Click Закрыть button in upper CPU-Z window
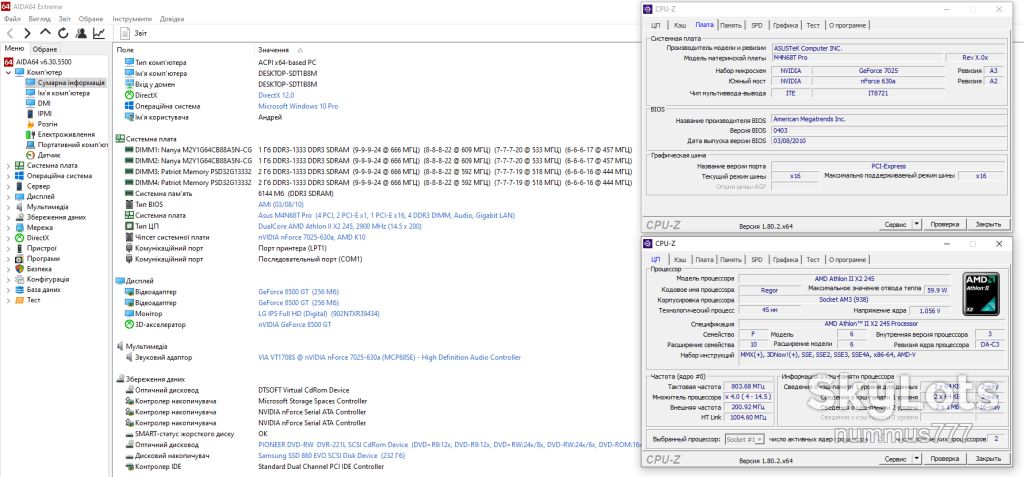 click(x=988, y=224)
